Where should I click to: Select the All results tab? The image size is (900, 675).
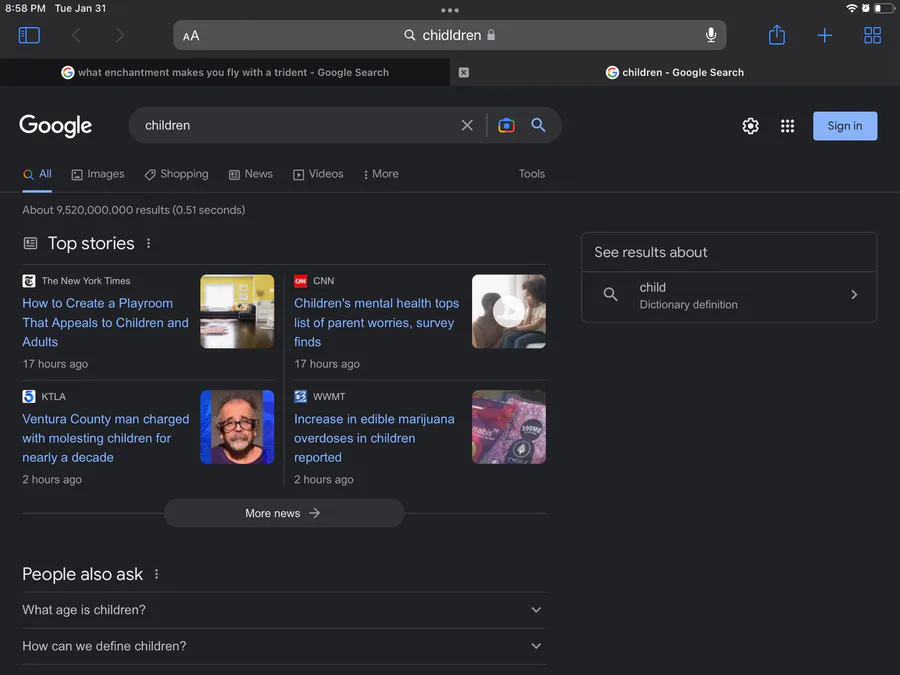(37, 174)
